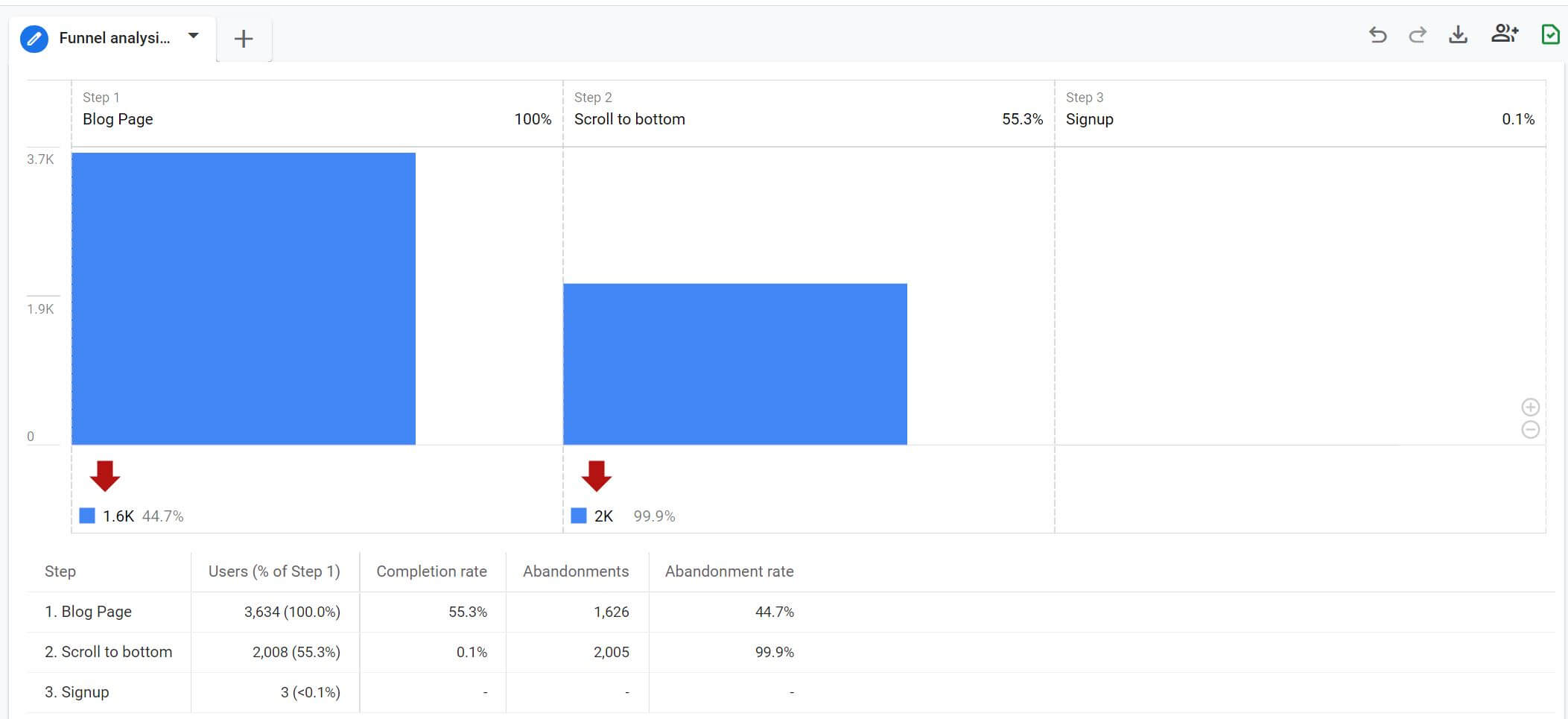
Task: Click the red abandonment arrow under Step 1
Action: coord(105,475)
